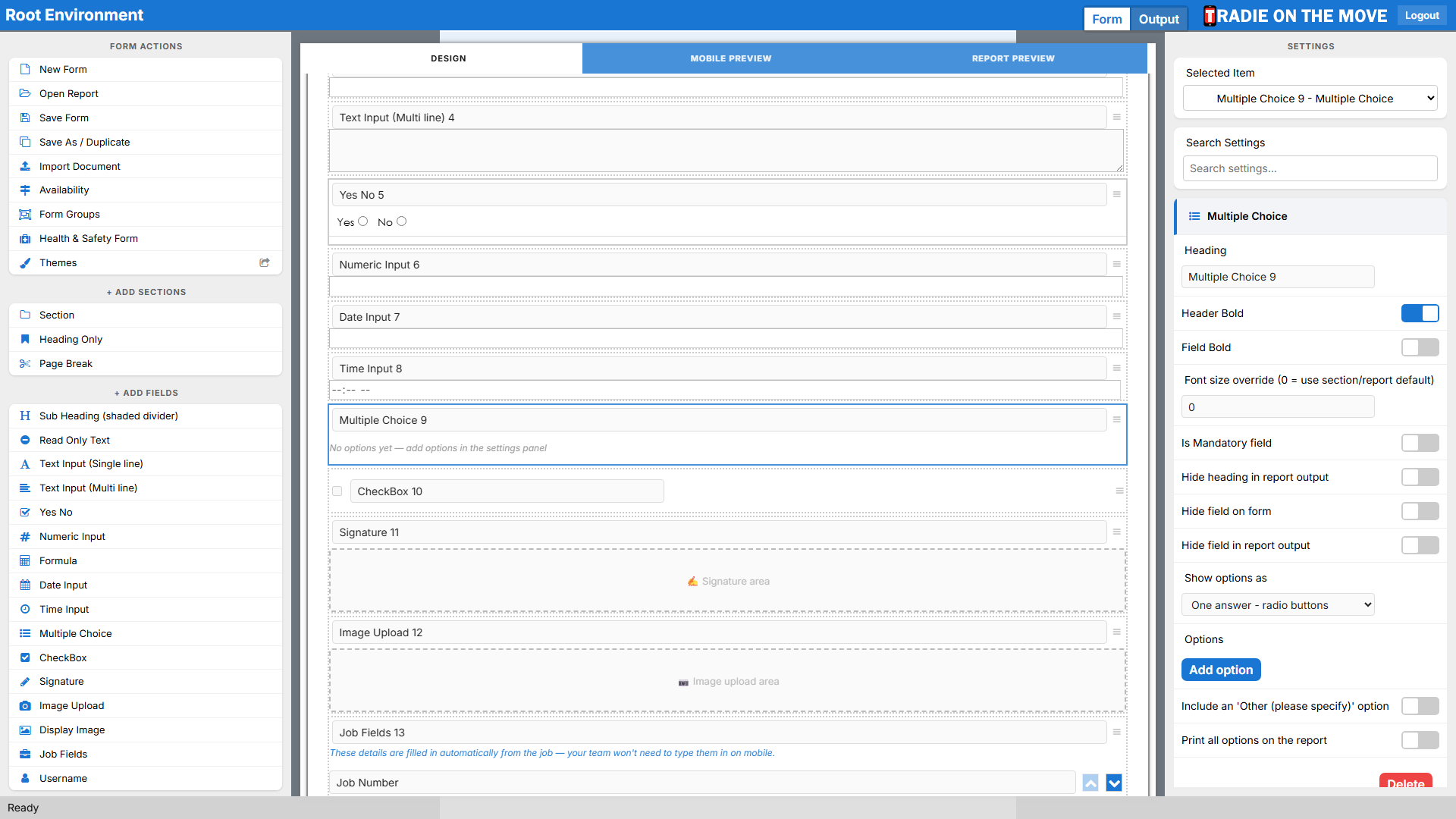Add a Username field
Image resolution: width=1456 pixels, height=819 pixels.
[146, 778]
